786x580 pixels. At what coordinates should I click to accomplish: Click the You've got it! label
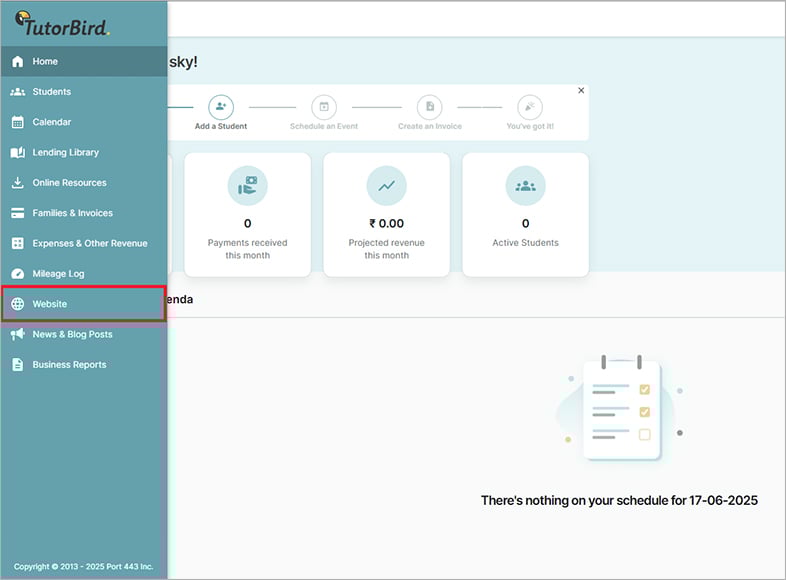tap(530, 126)
